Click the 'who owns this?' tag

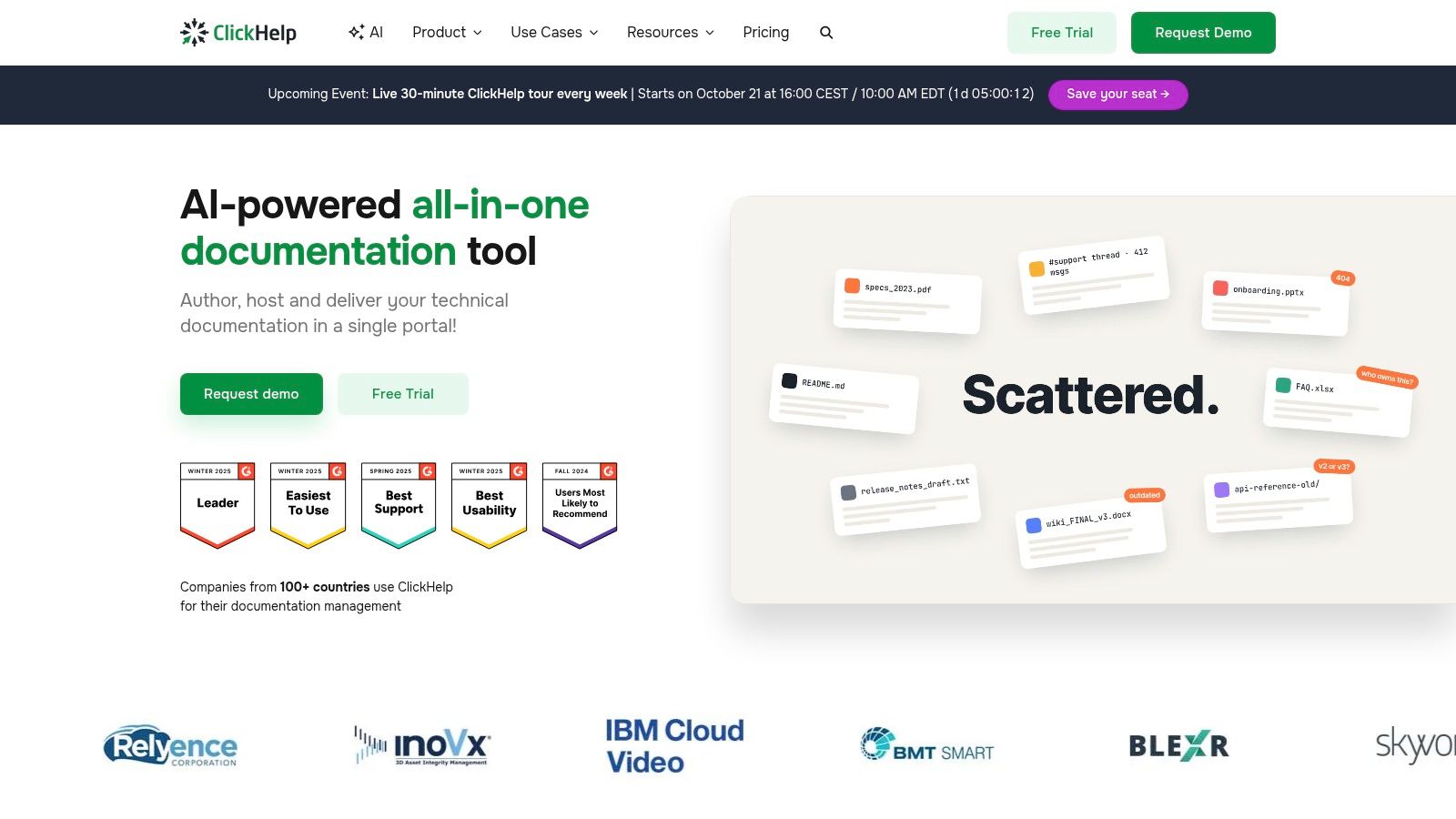point(1387,377)
